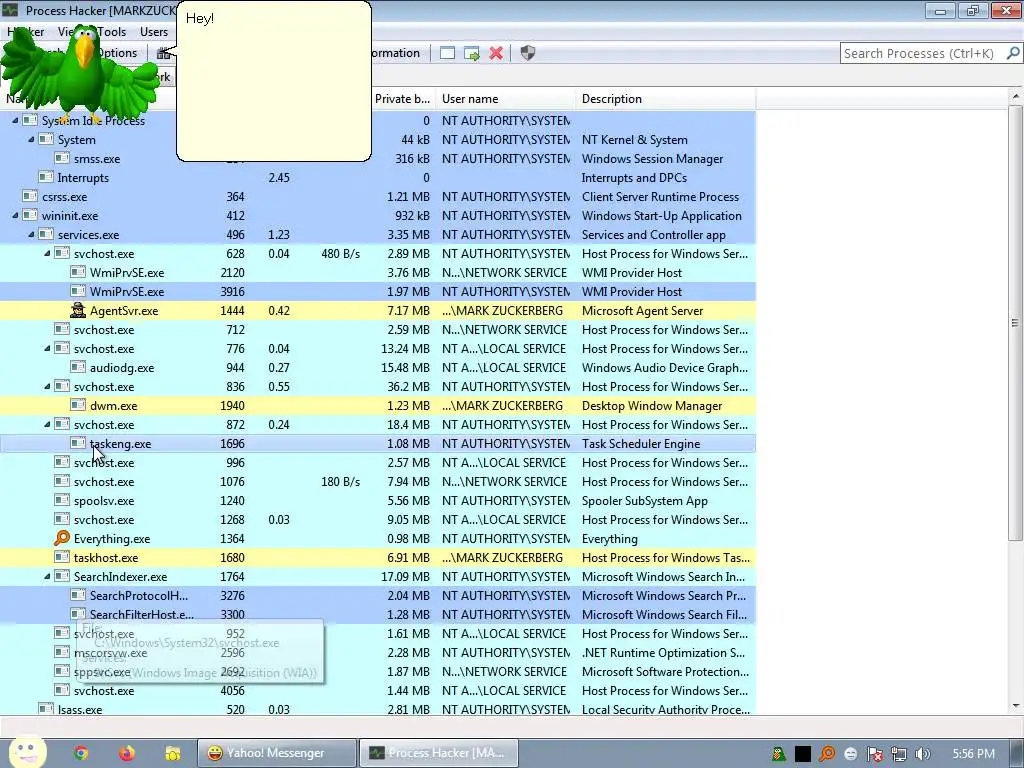The width and height of the screenshot is (1024, 768).
Task: Click the 36.2 MB private bytes value
Action: click(x=408, y=387)
